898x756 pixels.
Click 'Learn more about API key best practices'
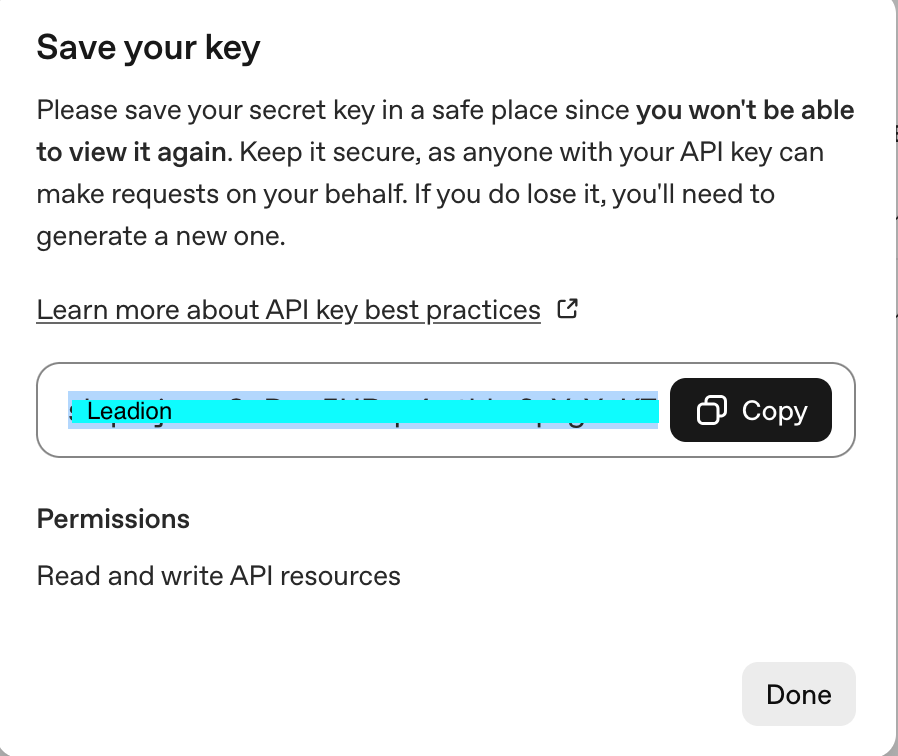pyautogui.click(x=287, y=309)
